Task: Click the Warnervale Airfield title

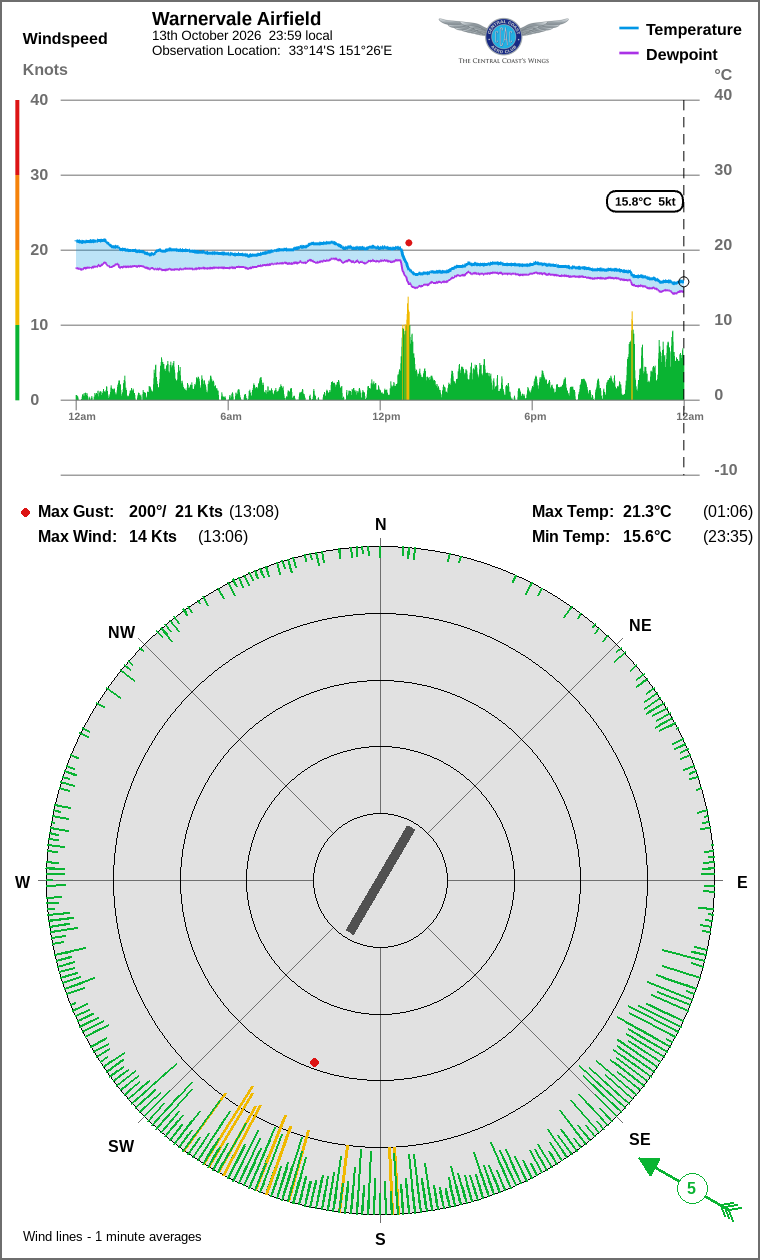Action: pyautogui.click(x=237, y=18)
